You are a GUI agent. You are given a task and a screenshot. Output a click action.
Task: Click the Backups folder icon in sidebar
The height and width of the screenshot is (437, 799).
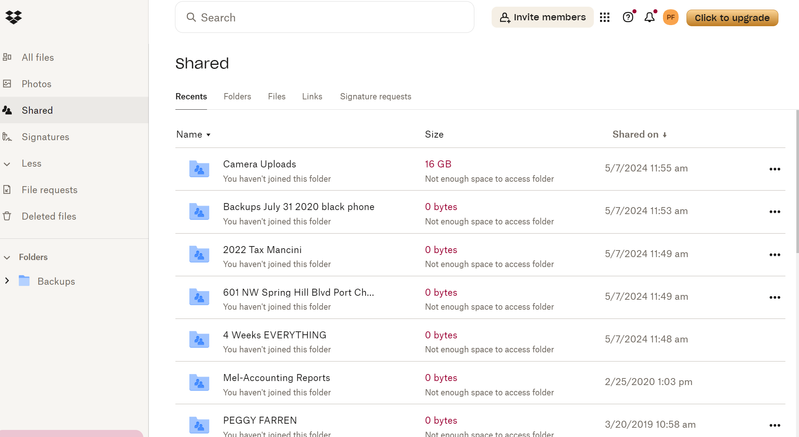(x=24, y=281)
